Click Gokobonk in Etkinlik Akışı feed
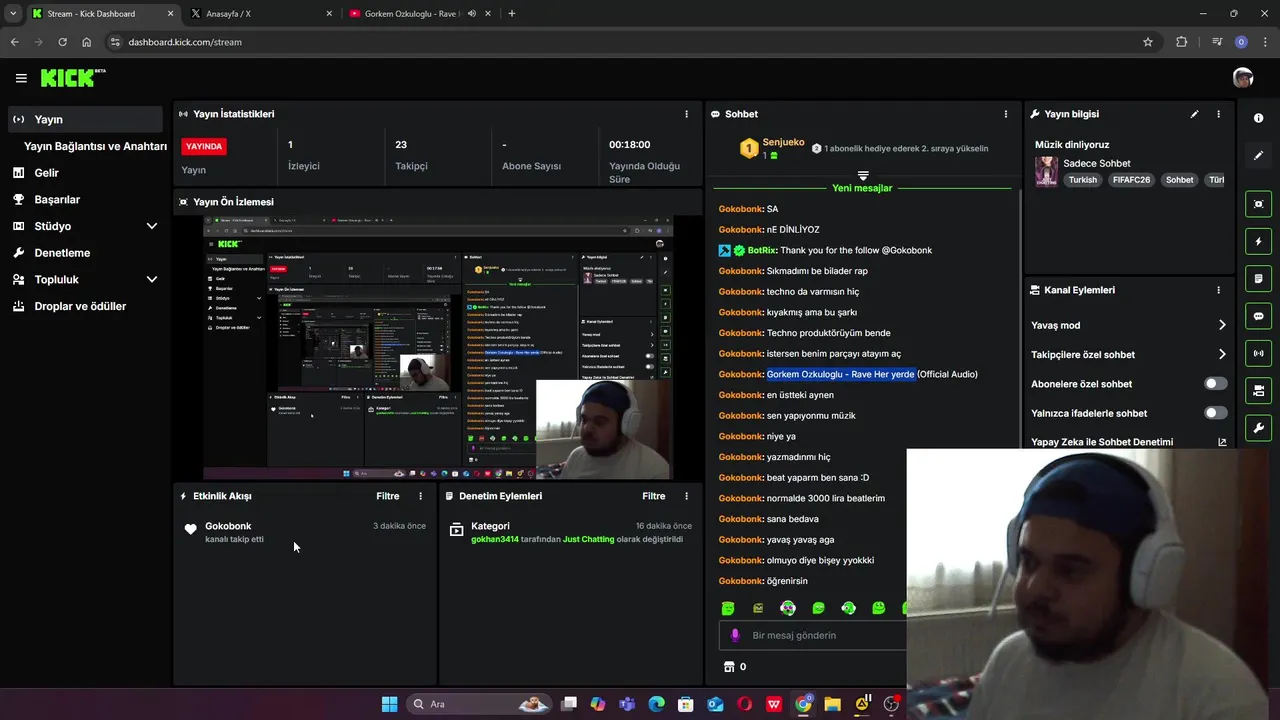 pyautogui.click(x=228, y=526)
